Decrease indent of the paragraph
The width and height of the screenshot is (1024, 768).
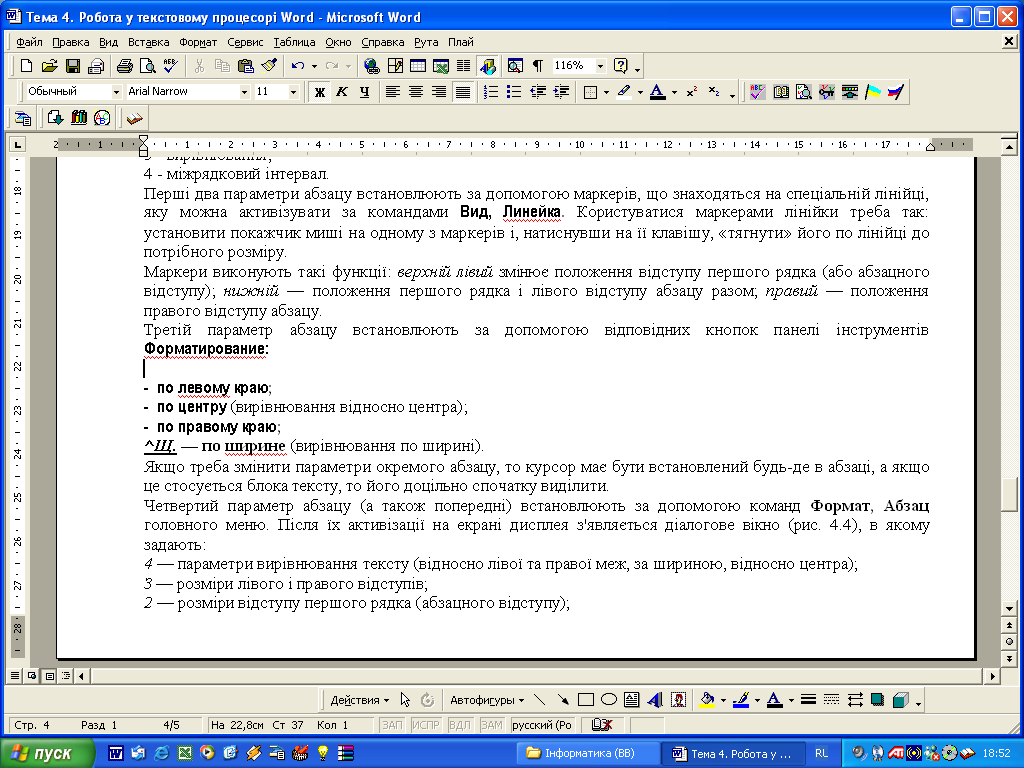click(537, 92)
